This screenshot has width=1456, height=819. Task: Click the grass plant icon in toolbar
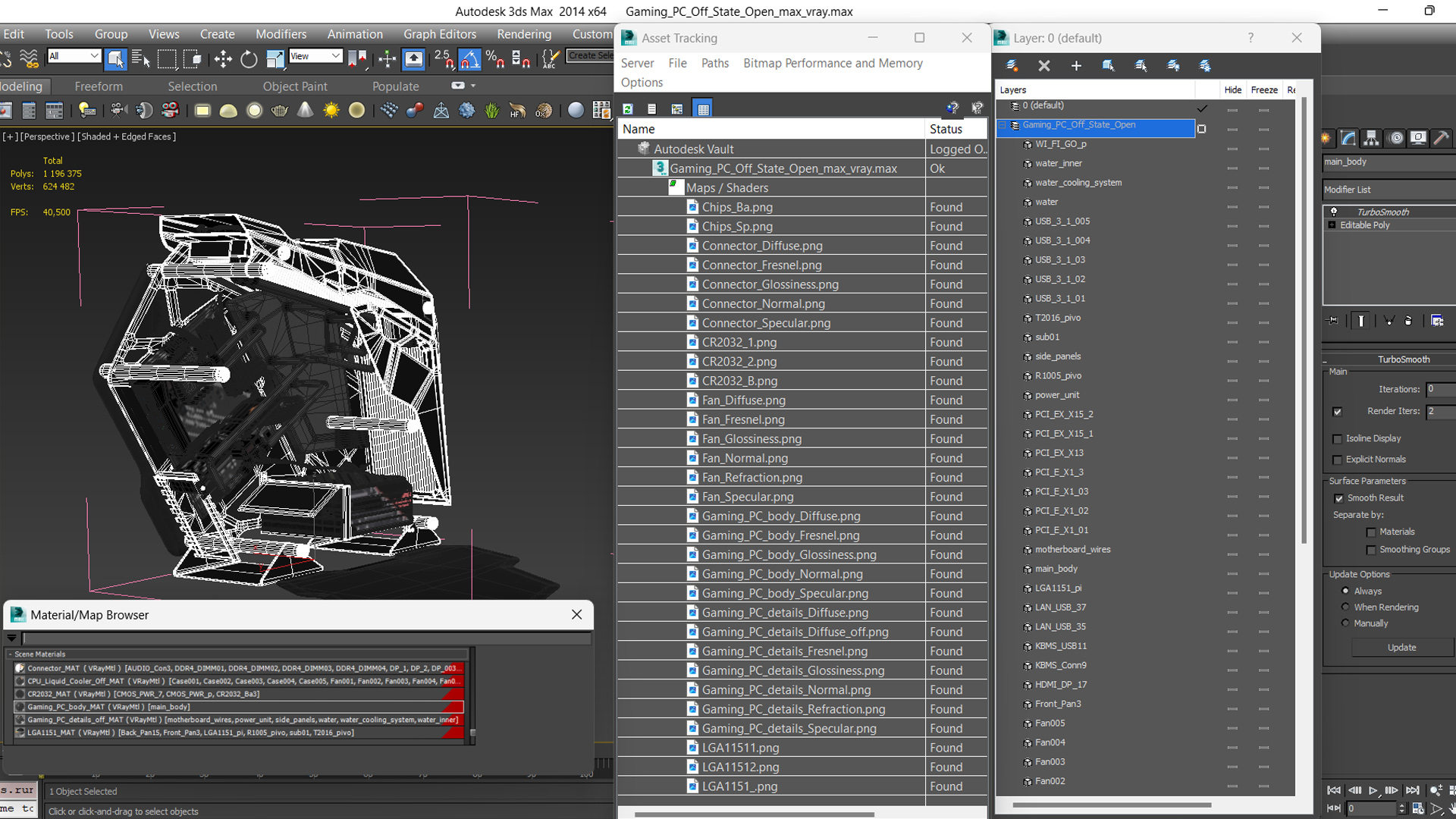(x=492, y=111)
